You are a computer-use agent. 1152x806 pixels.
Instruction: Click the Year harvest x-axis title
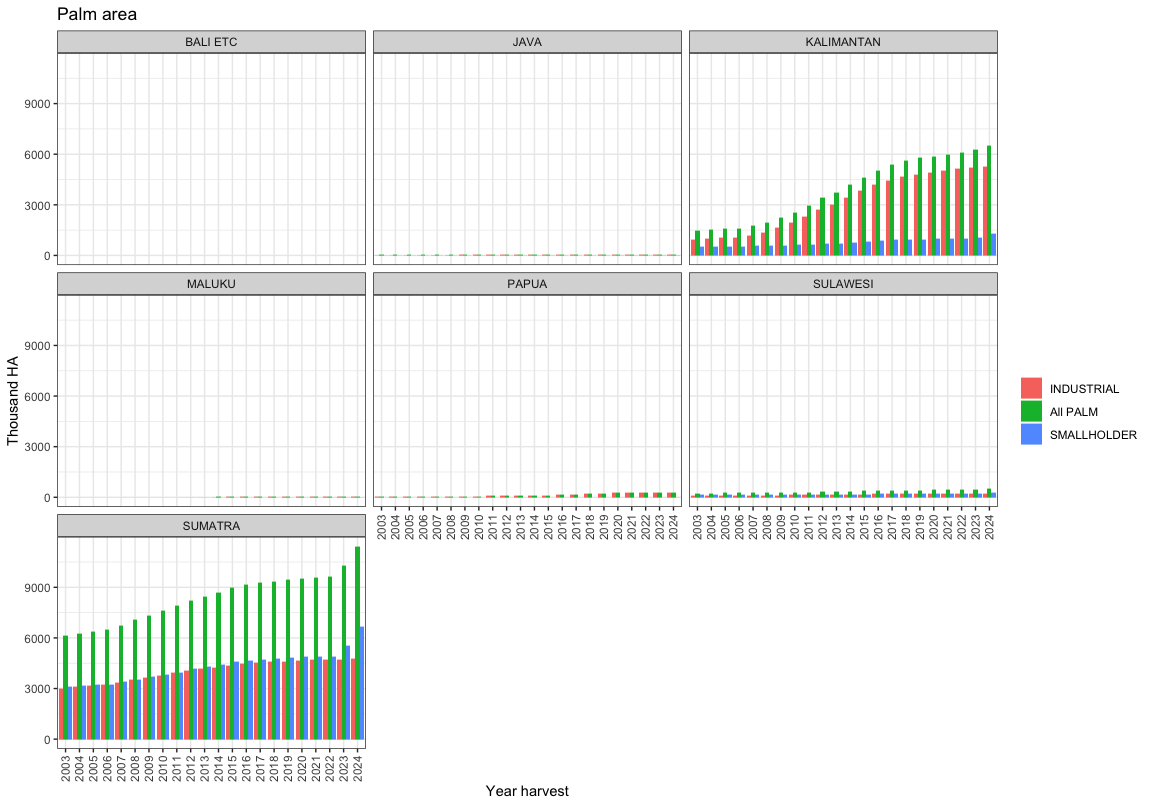[527, 791]
